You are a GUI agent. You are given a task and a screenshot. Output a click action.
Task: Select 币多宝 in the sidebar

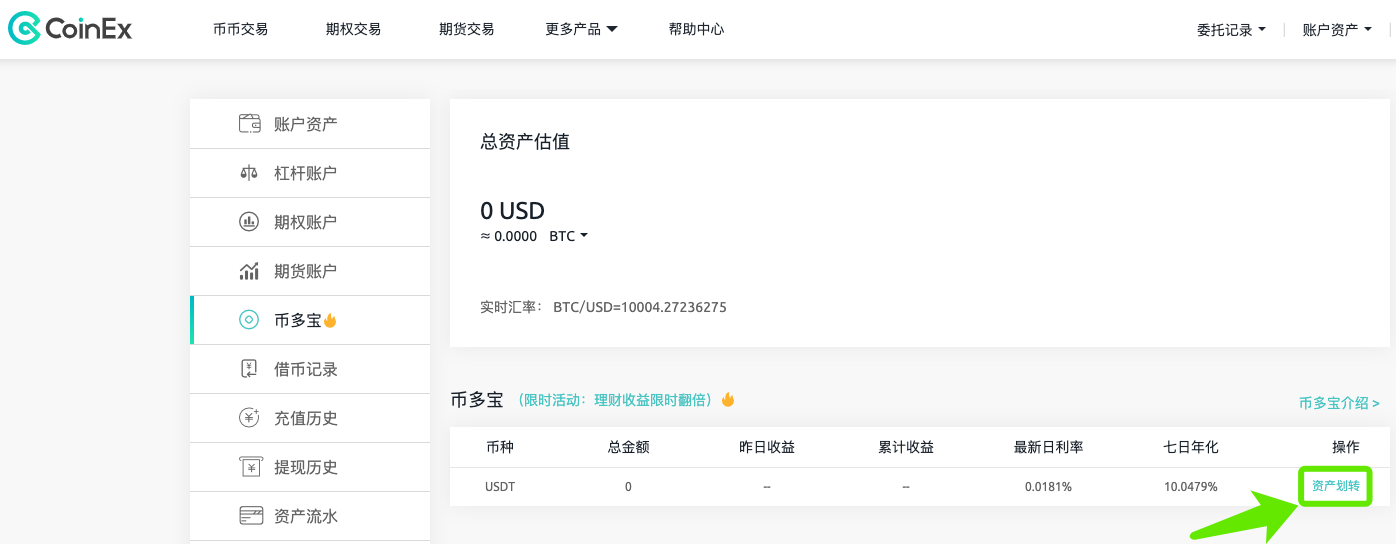click(x=310, y=320)
